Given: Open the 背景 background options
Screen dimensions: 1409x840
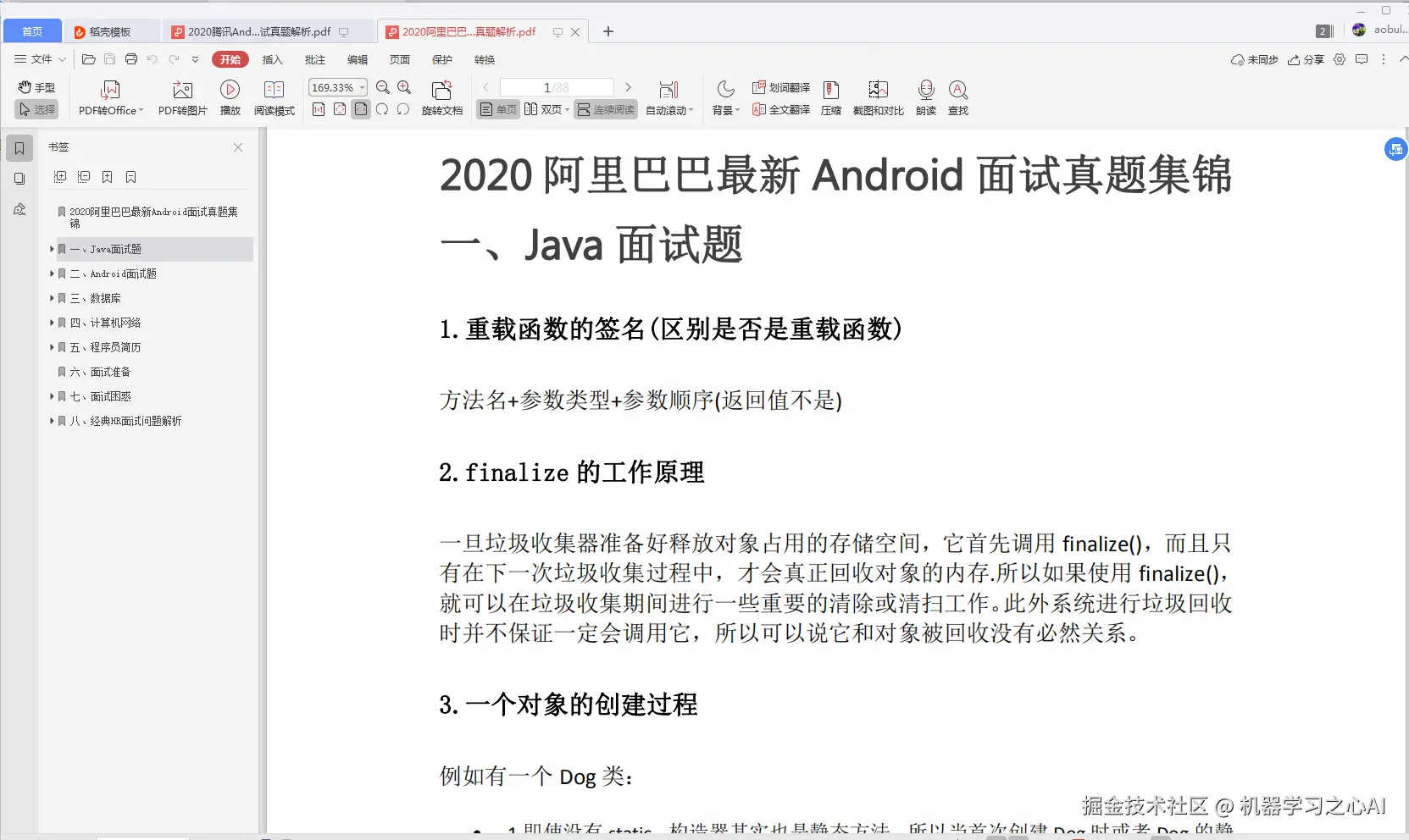Looking at the screenshot, I should click(725, 98).
